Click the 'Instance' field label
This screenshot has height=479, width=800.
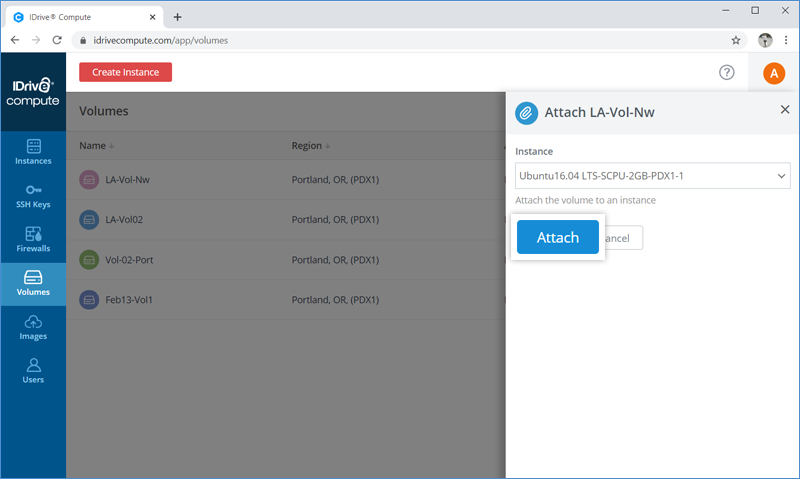(x=534, y=152)
